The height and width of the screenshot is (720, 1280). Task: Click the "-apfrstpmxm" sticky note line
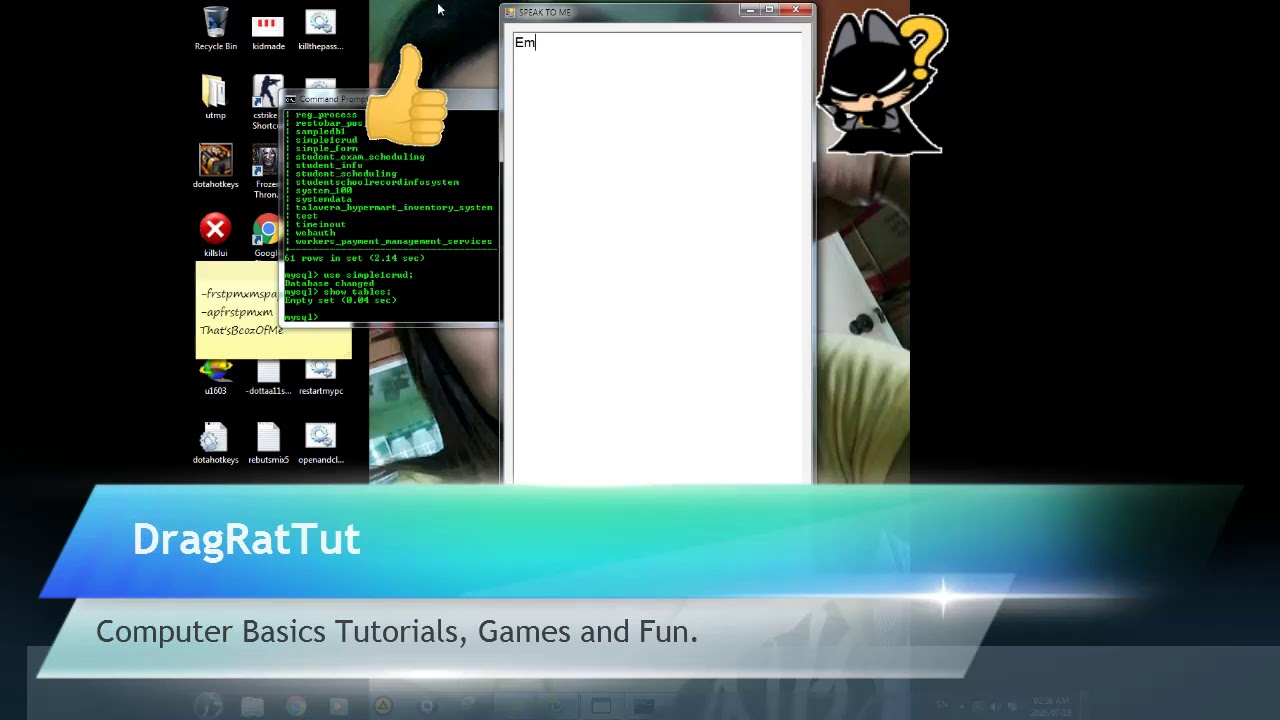click(237, 312)
